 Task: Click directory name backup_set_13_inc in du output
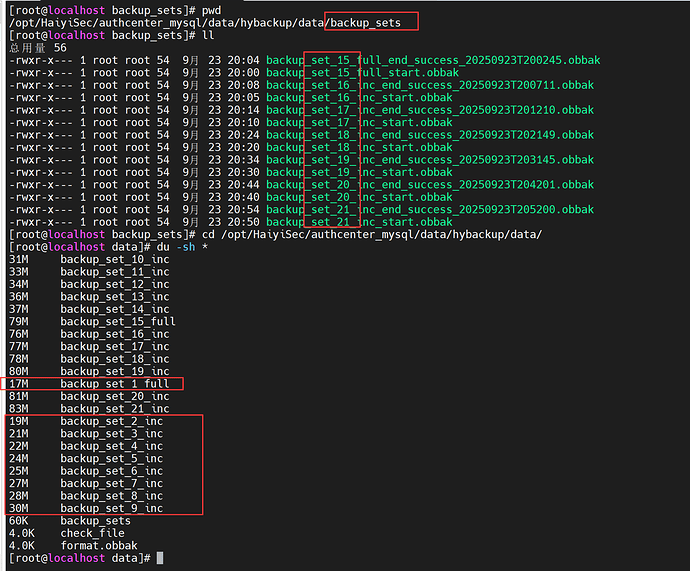tap(115, 297)
